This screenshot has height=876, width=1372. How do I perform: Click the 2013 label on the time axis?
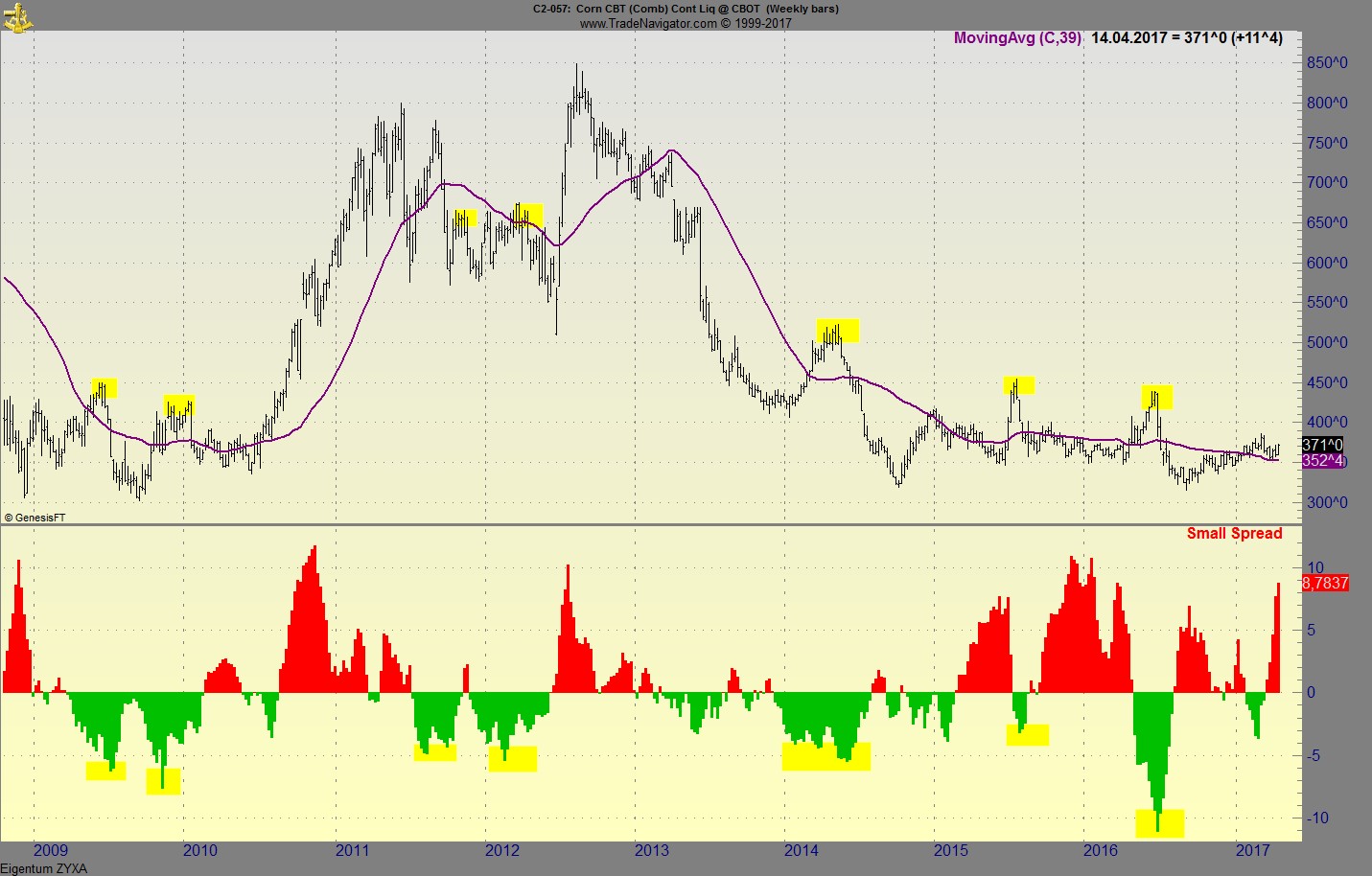pyautogui.click(x=650, y=849)
